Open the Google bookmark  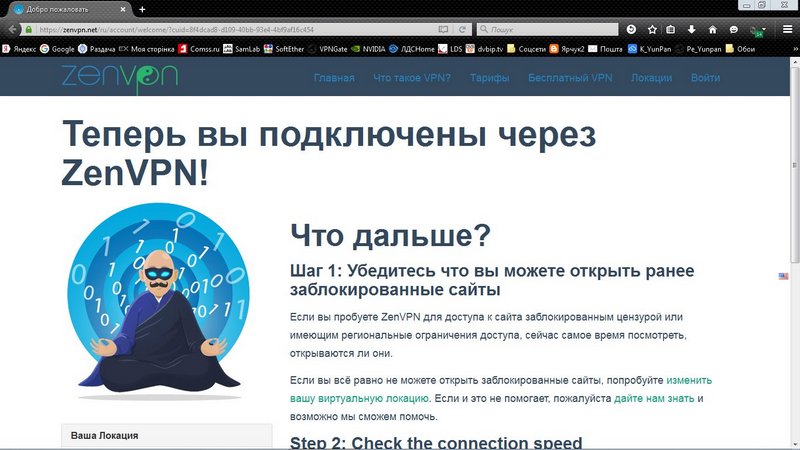click(x=58, y=49)
